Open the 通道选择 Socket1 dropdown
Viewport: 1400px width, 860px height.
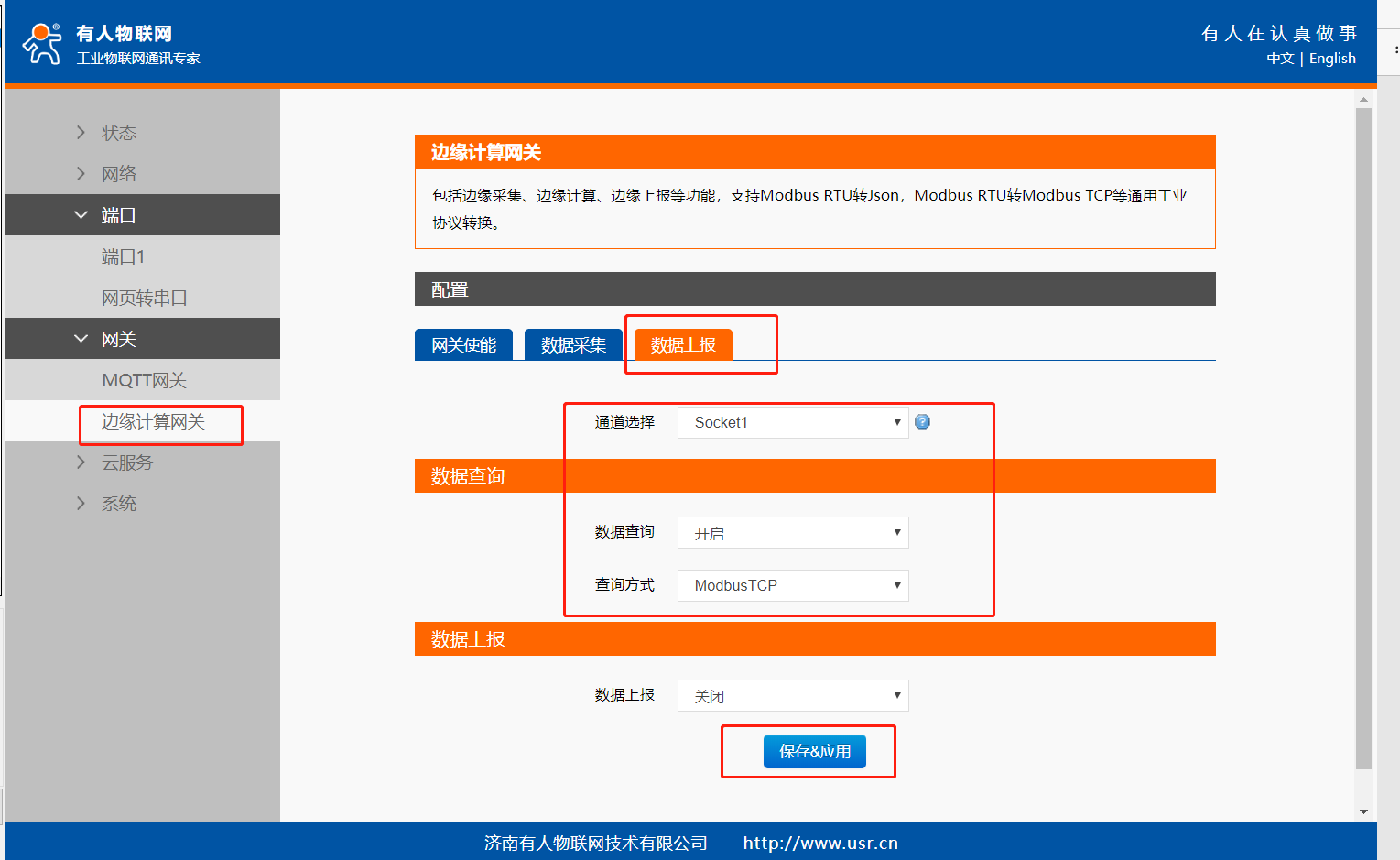(x=793, y=422)
